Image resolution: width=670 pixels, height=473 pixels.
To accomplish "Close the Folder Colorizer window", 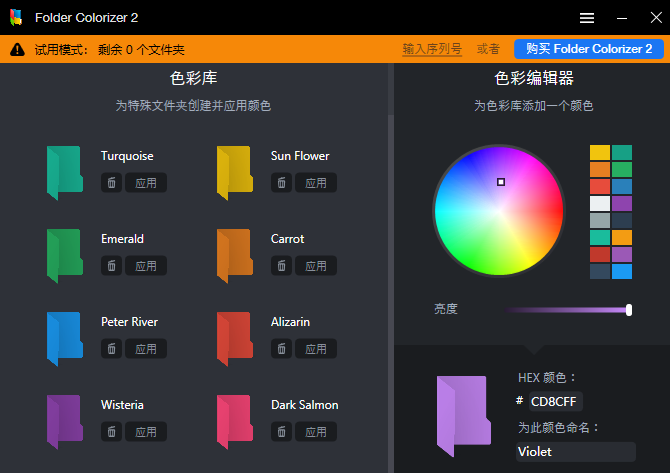I will point(656,18).
